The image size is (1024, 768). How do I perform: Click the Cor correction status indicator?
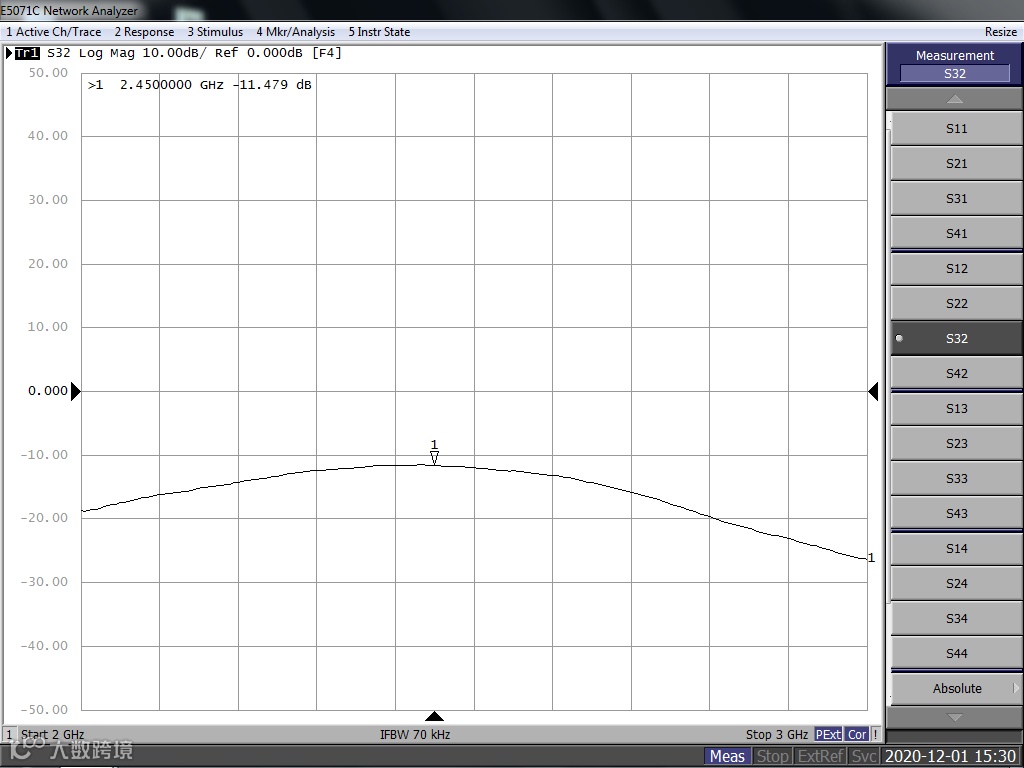[857, 734]
